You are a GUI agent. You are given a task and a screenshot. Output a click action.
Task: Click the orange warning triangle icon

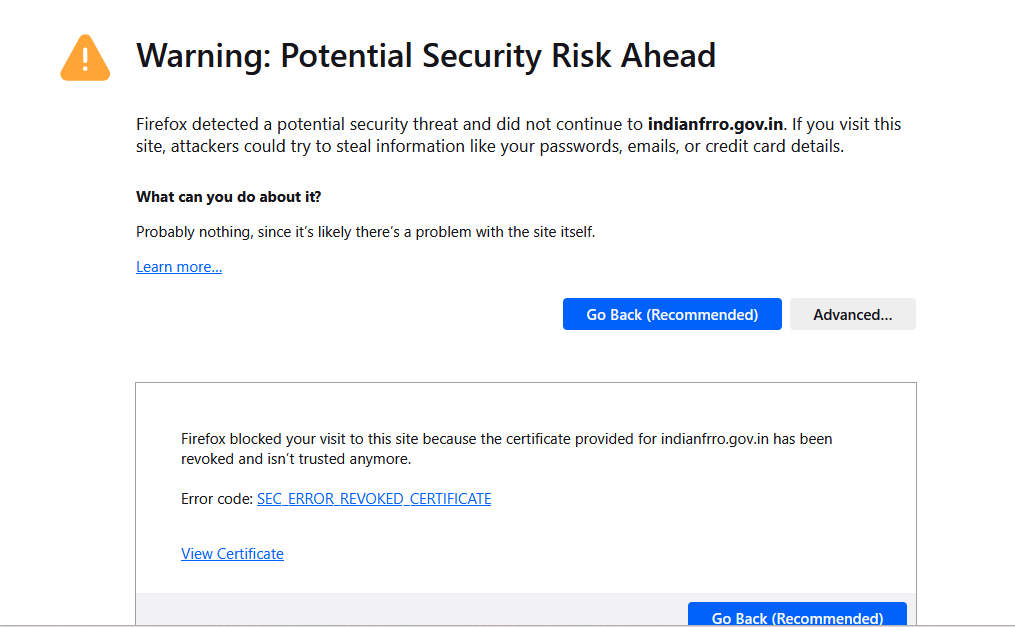(x=85, y=58)
